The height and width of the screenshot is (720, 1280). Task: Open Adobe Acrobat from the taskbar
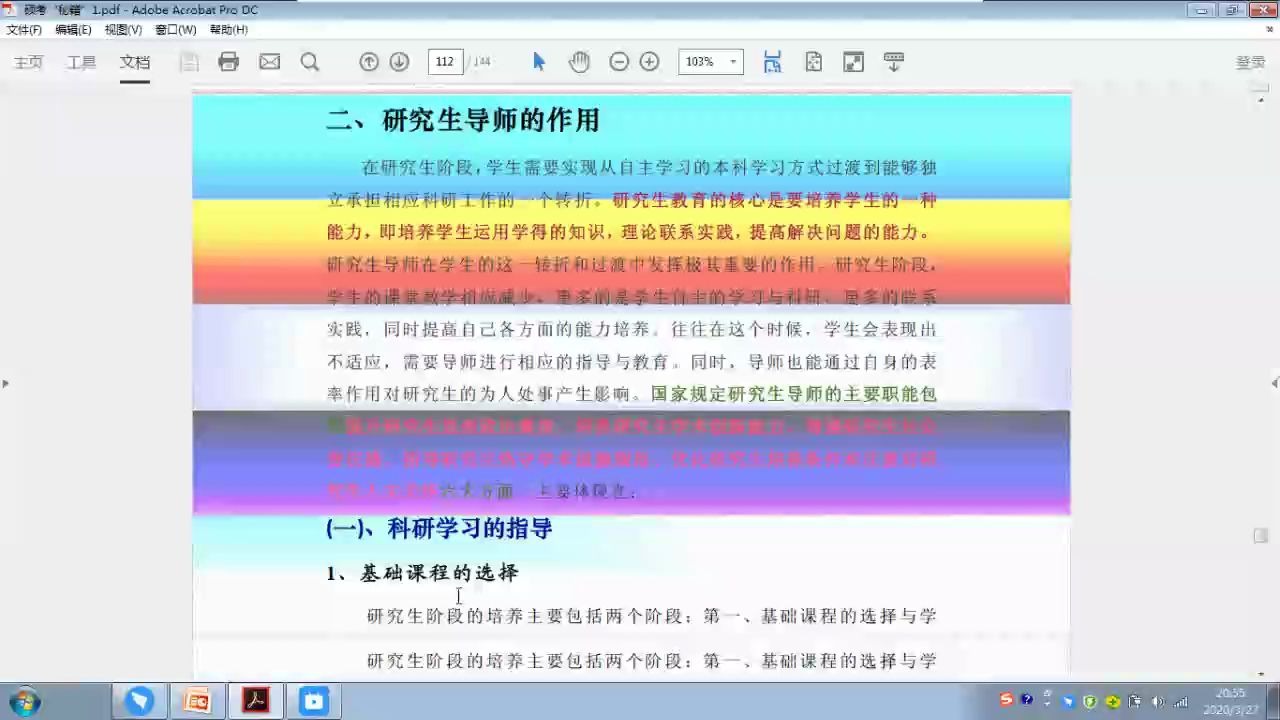pyautogui.click(x=255, y=700)
